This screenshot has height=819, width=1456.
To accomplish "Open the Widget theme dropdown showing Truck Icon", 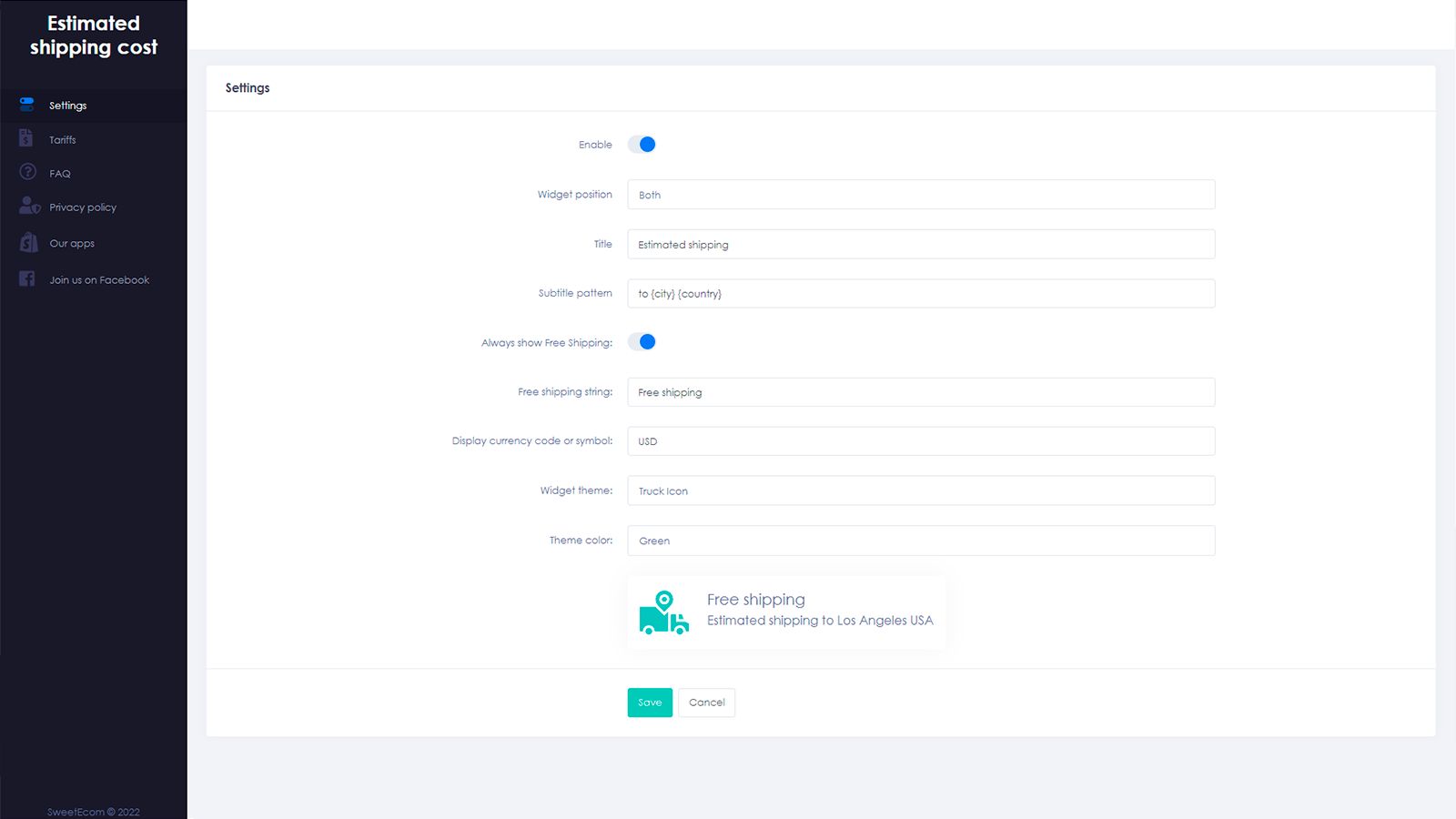I will coord(920,490).
